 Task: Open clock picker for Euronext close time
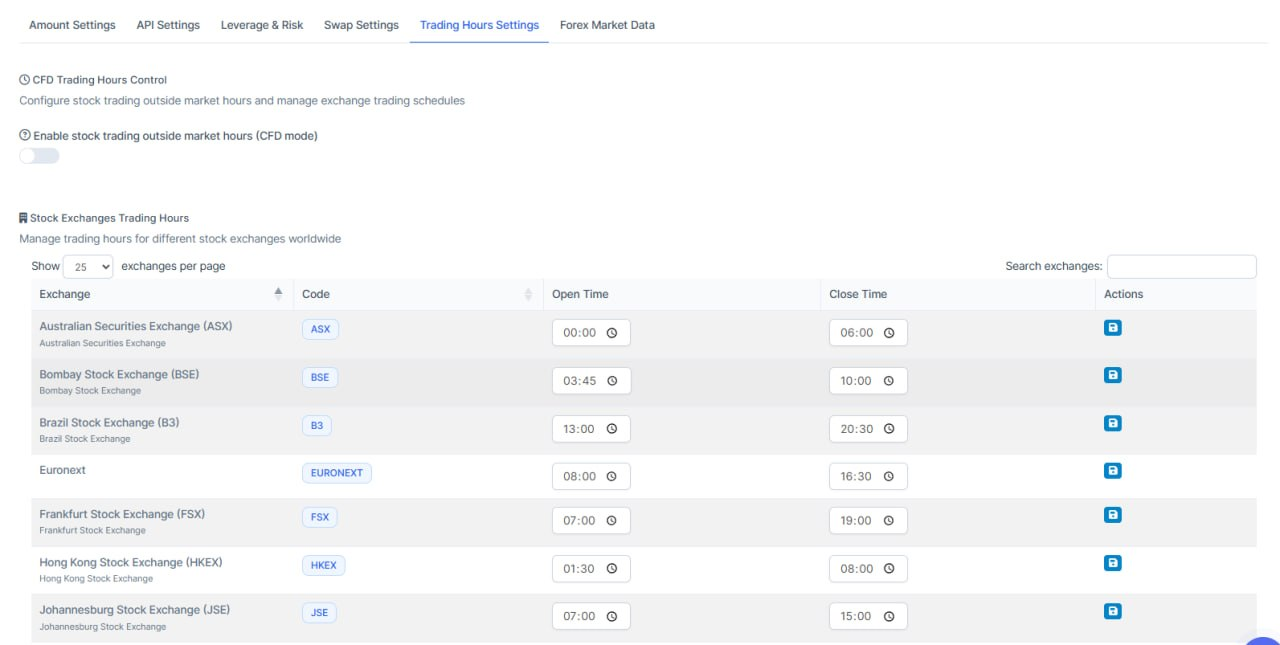888,477
